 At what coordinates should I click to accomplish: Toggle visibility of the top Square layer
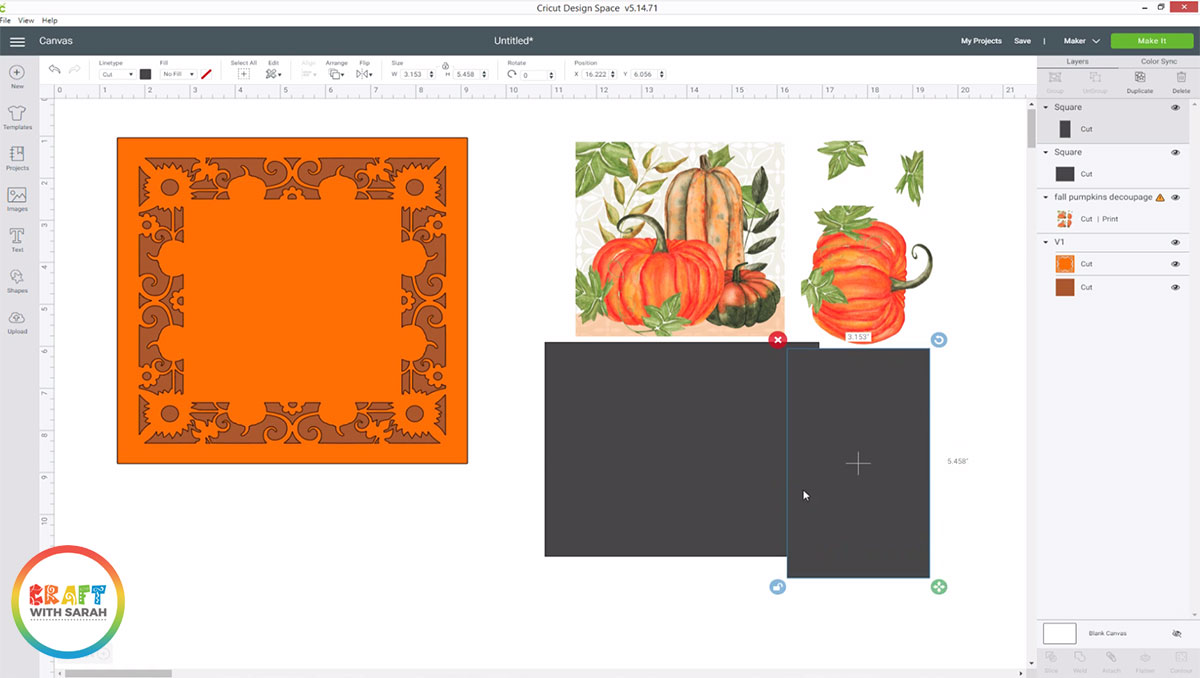coord(1178,107)
